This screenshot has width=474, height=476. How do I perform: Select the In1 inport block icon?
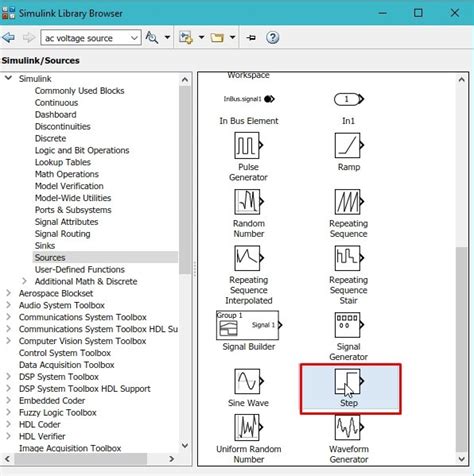(349, 99)
